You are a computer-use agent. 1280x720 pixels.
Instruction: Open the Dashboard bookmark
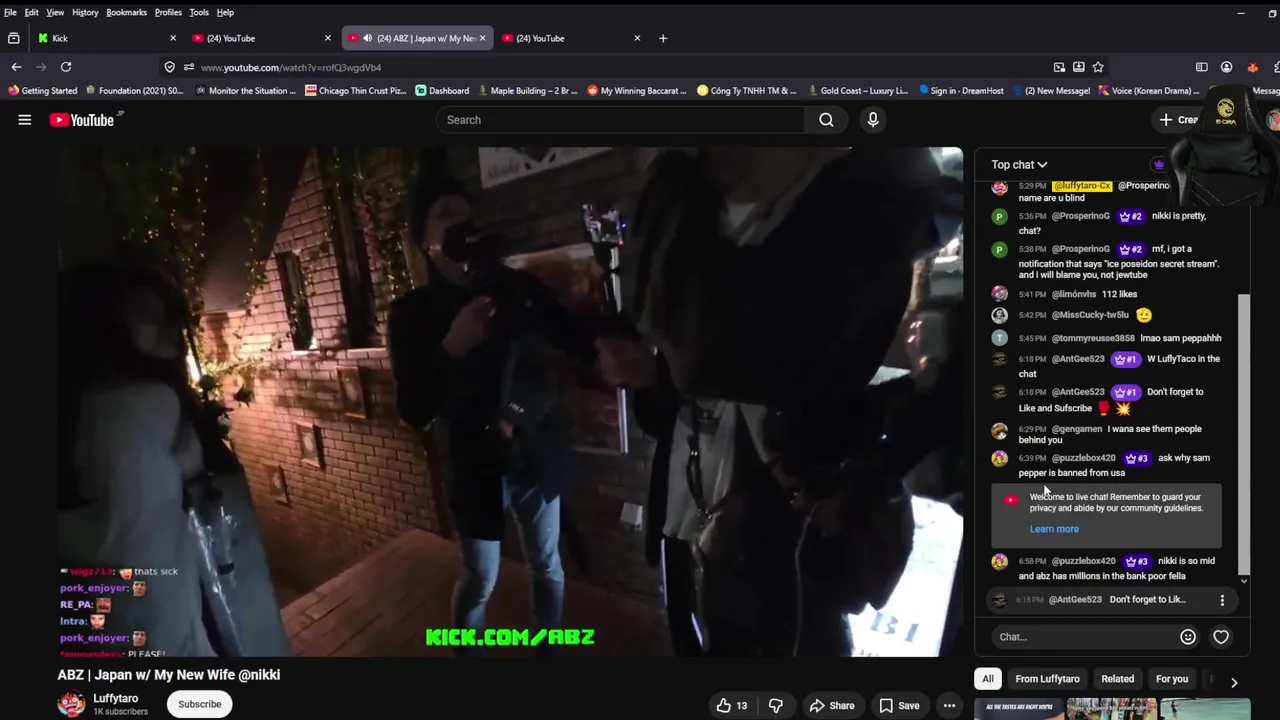pyautogui.click(x=442, y=91)
